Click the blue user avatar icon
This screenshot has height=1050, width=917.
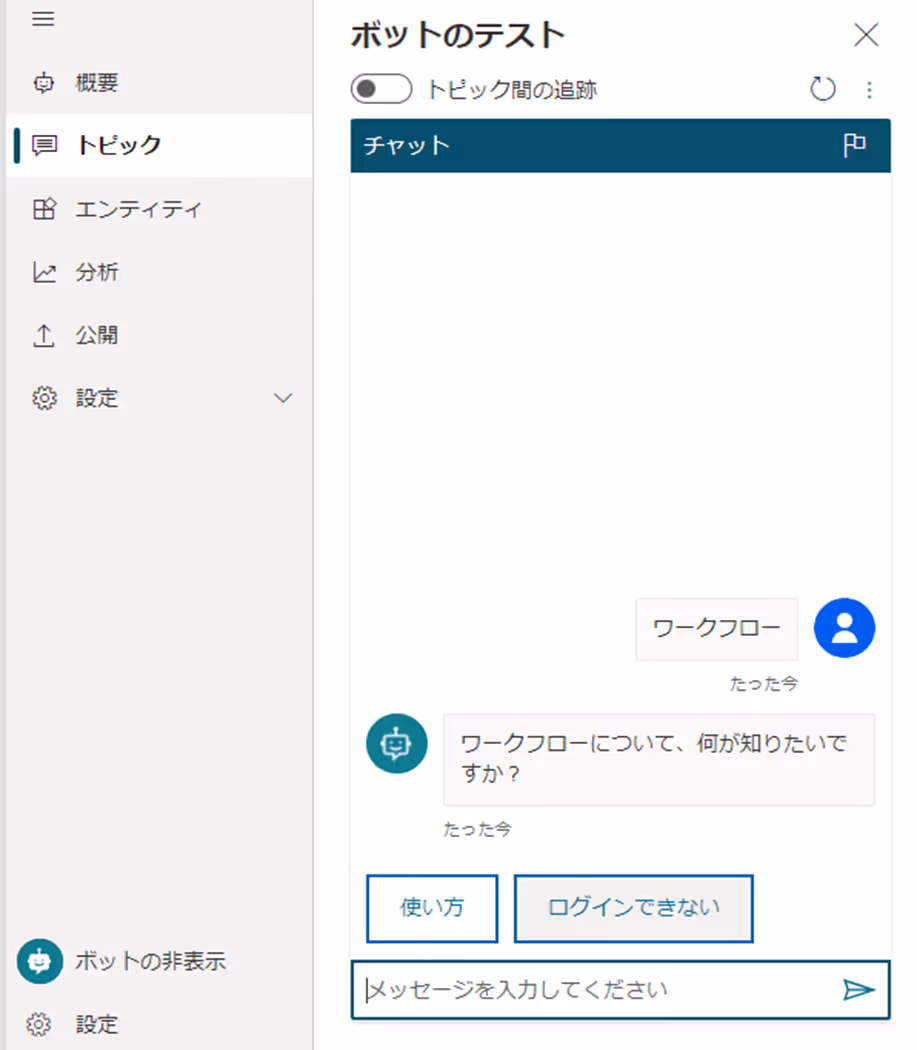[x=844, y=627]
